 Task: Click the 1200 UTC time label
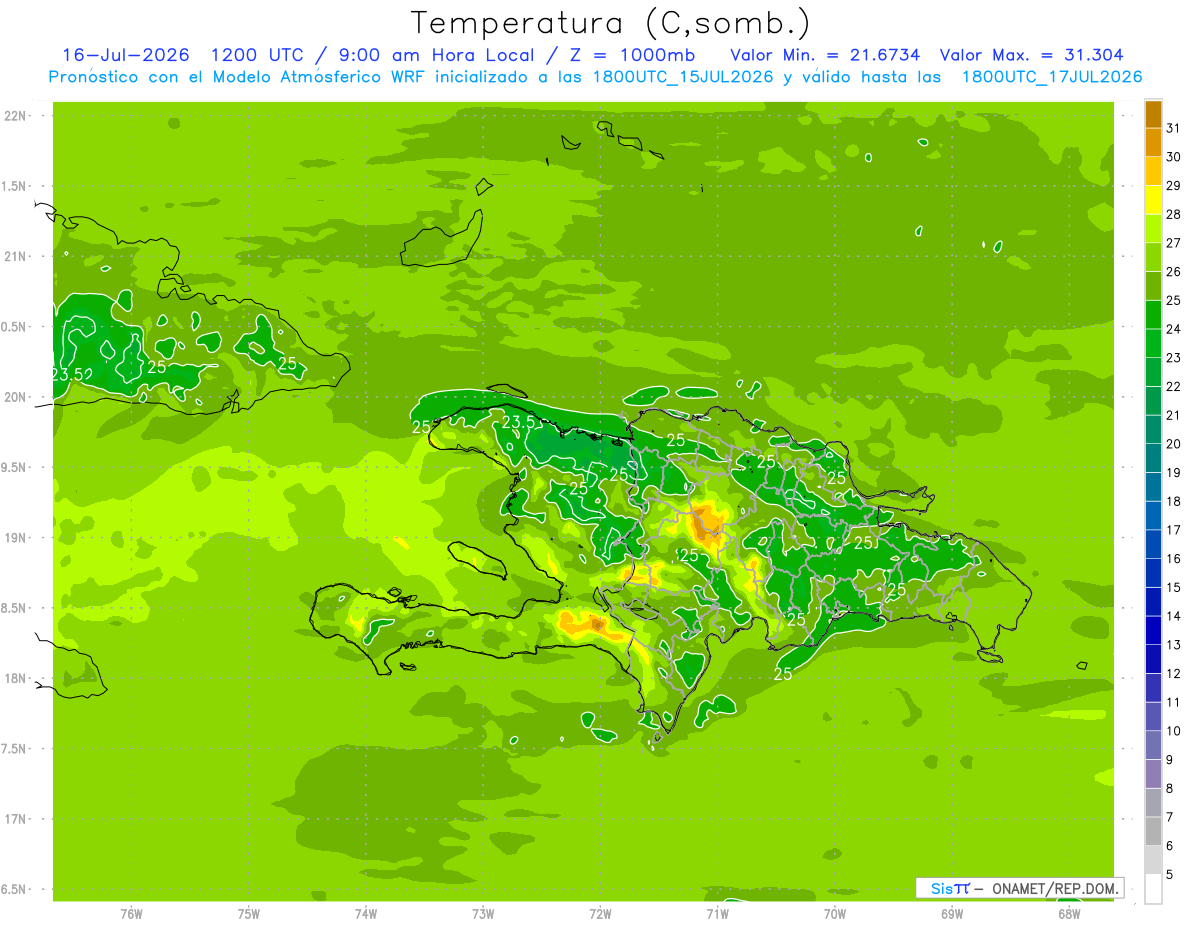(x=260, y=55)
